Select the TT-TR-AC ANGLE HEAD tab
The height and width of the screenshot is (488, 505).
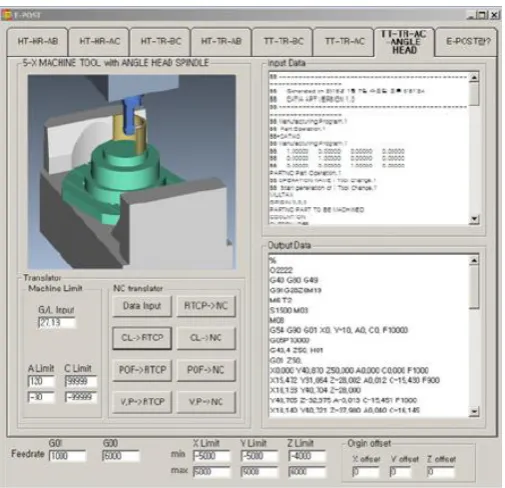[x=404, y=42]
